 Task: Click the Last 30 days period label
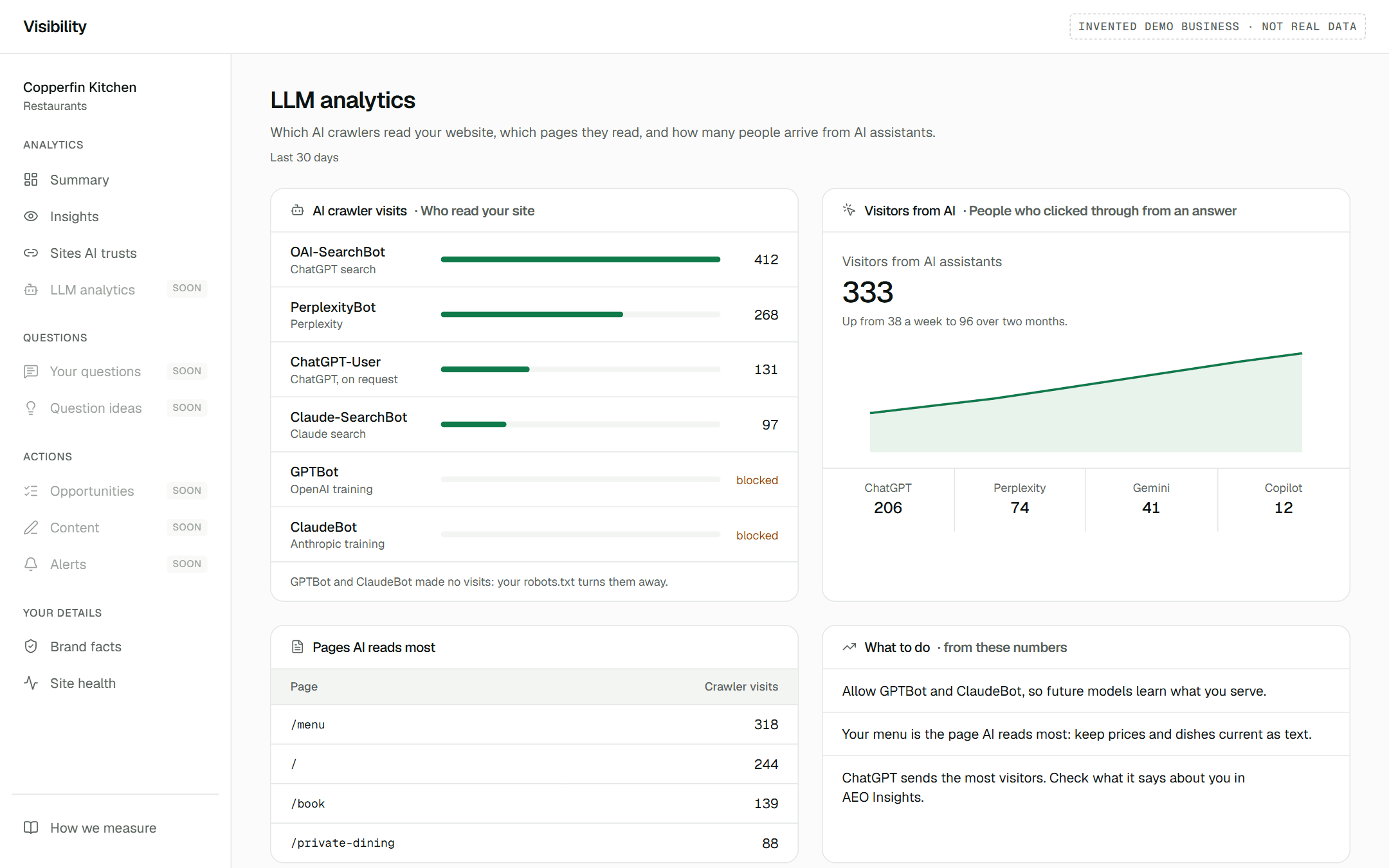304,158
